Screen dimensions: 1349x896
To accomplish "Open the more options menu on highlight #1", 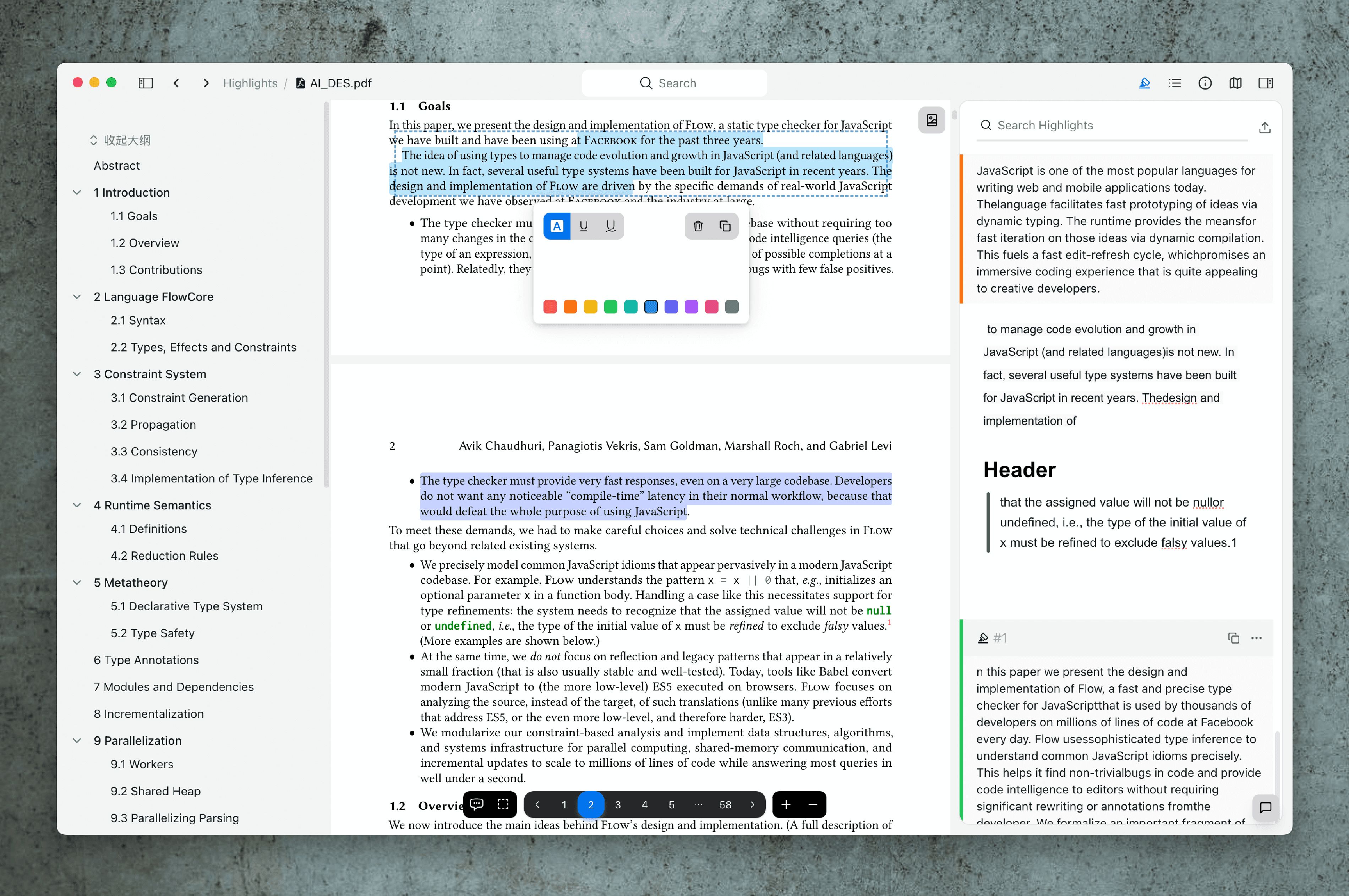I will (x=1256, y=638).
